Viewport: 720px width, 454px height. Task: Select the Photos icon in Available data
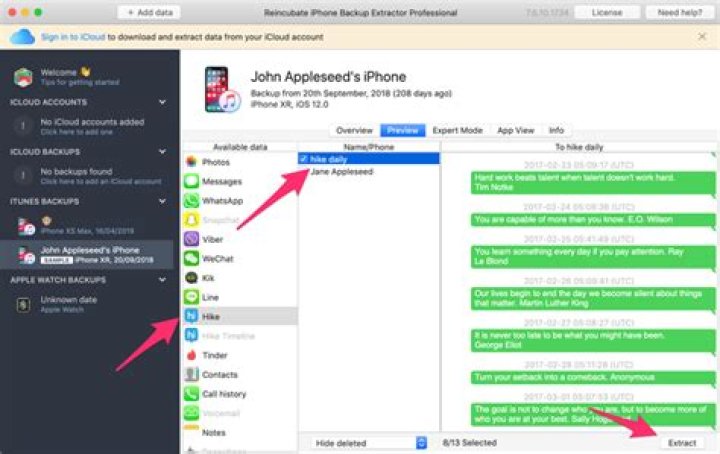pyautogui.click(x=191, y=161)
